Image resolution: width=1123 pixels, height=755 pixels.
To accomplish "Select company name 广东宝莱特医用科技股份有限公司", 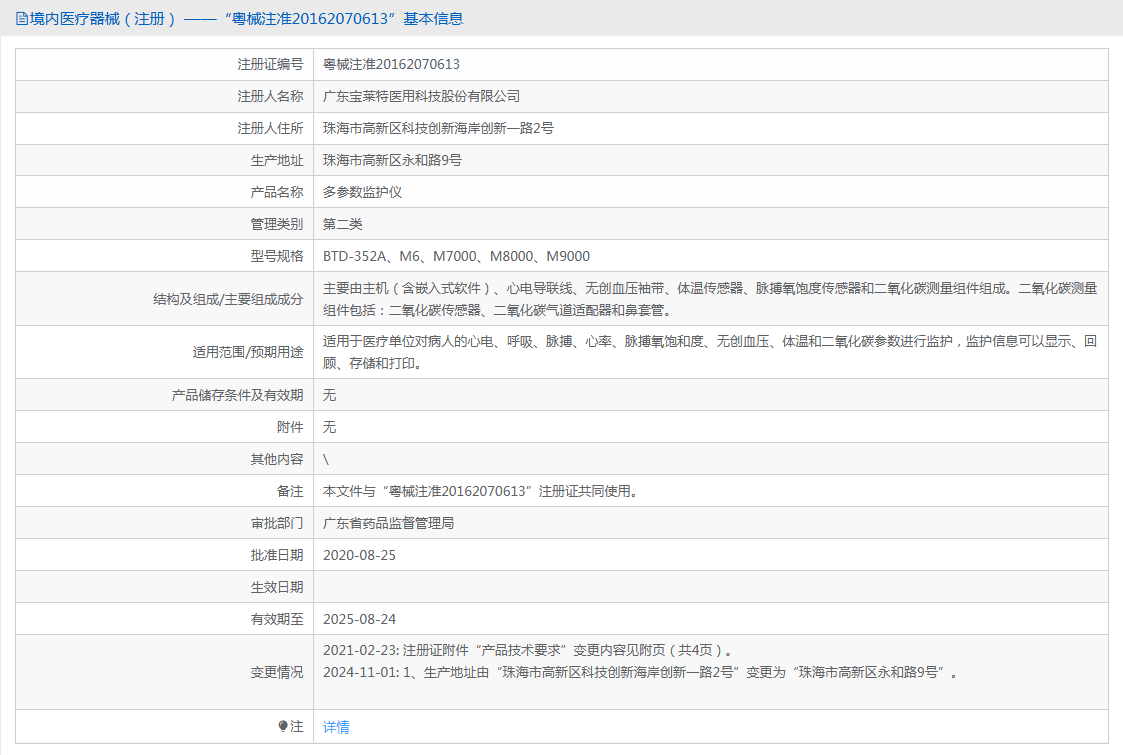I will click(x=421, y=96).
